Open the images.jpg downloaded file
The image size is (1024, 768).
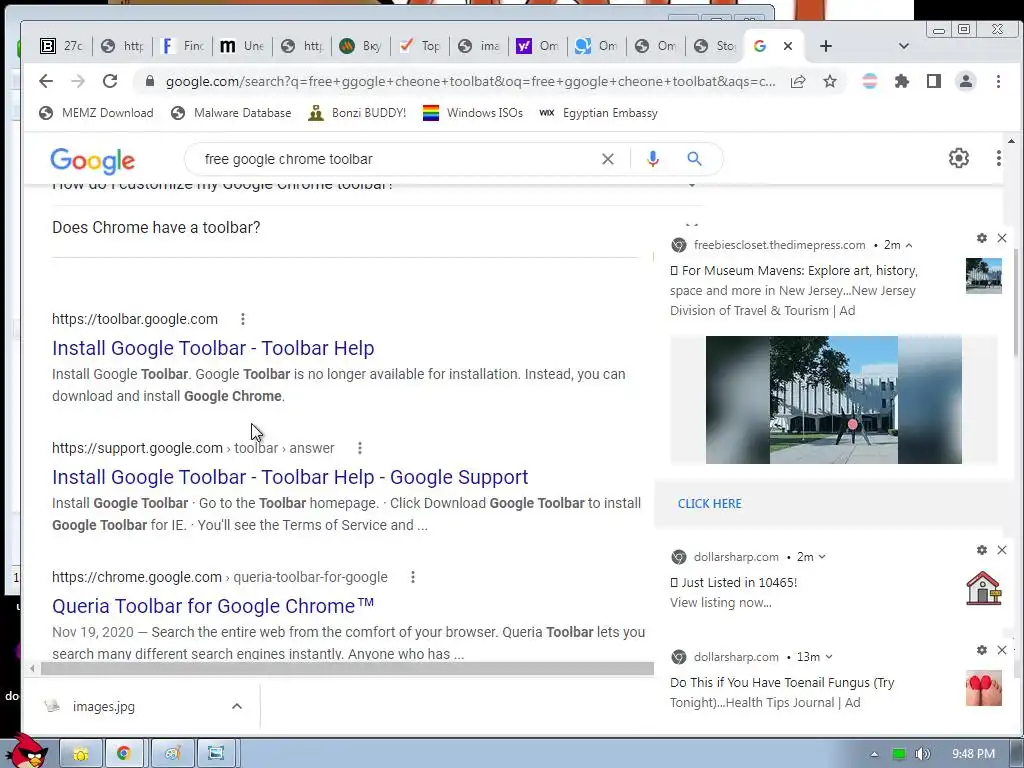pyautogui.click(x=103, y=707)
